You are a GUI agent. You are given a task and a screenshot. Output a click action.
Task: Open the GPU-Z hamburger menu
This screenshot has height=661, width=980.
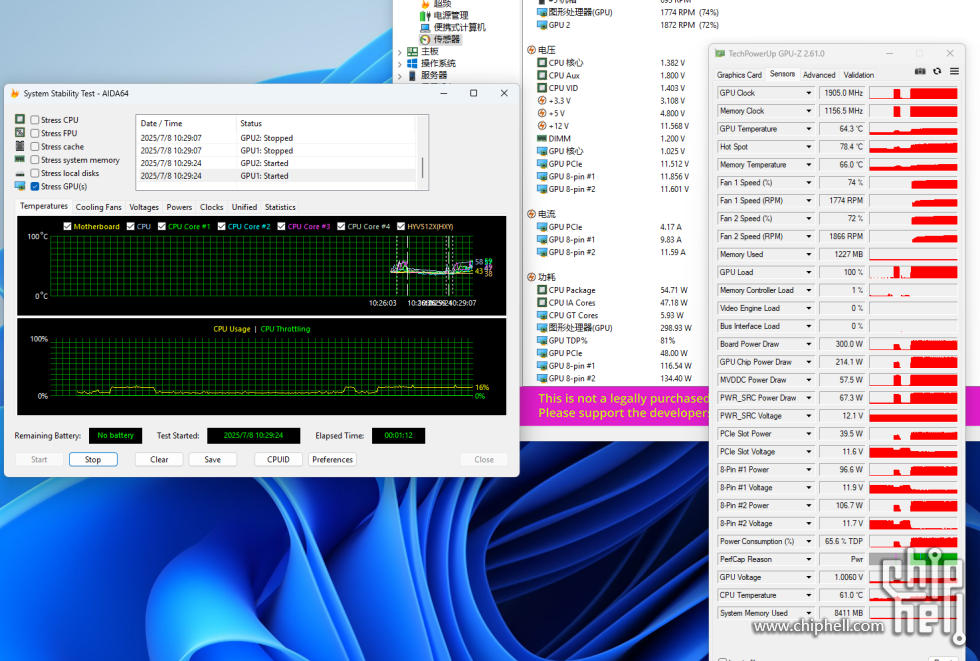954,71
